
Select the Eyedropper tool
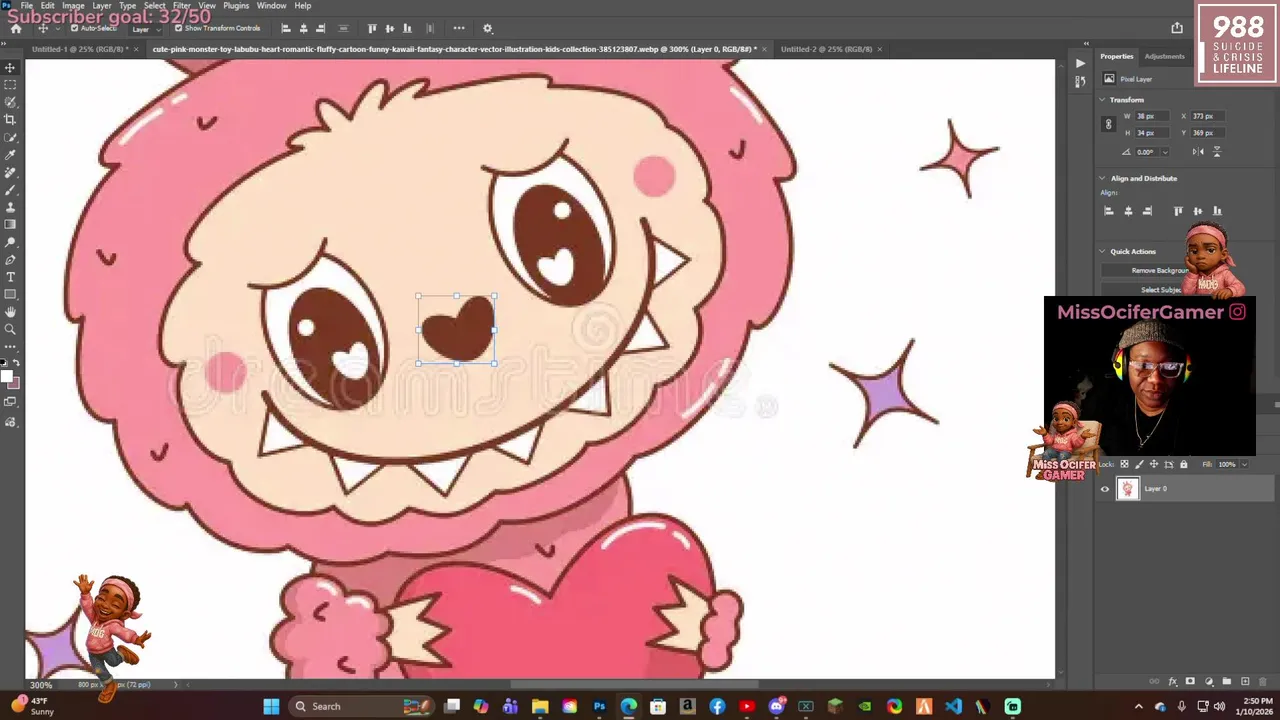click(x=10, y=155)
